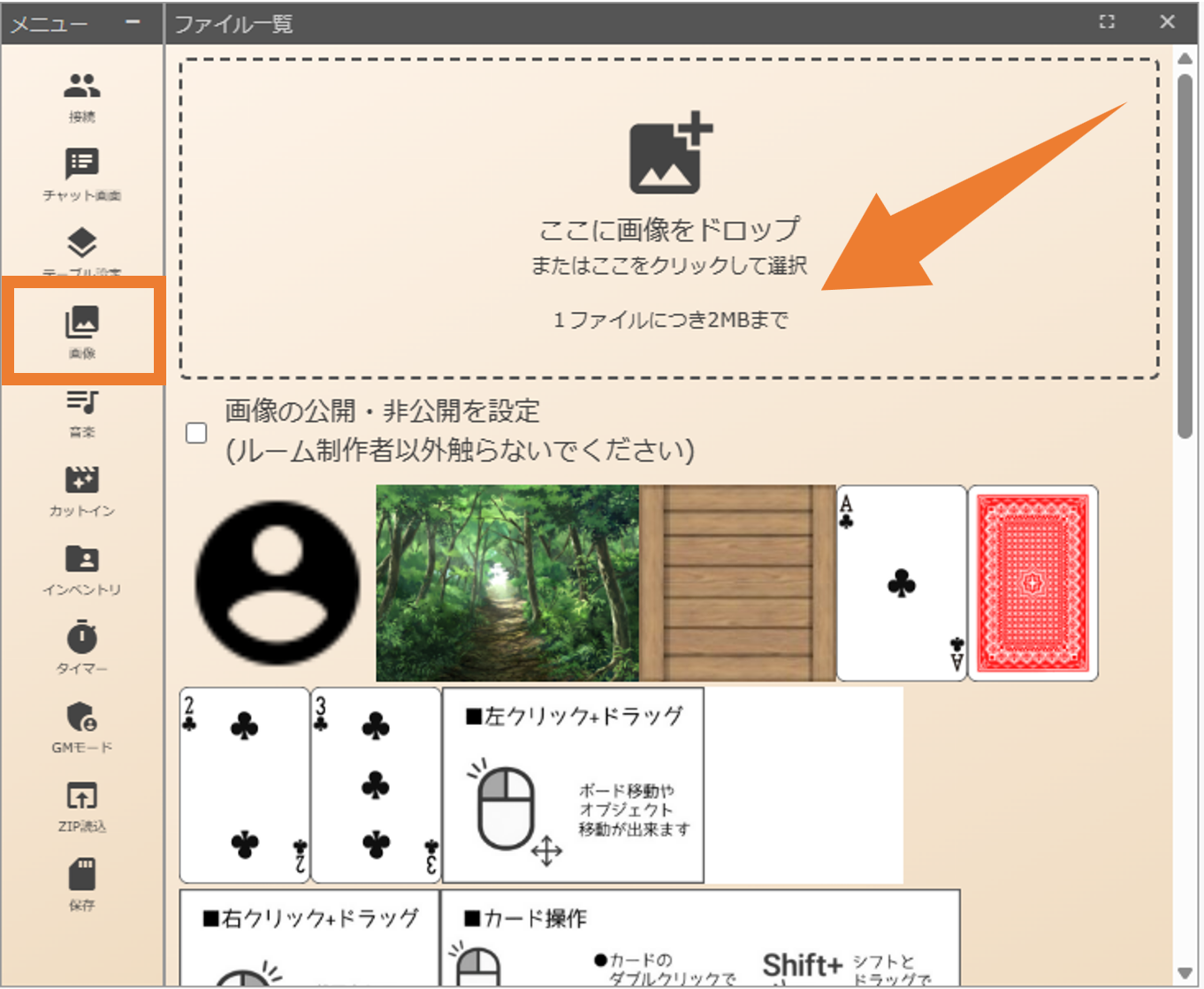The width and height of the screenshot is (1204, 989).
Task: Open the 音楽 music icon
Action: (81, 403)
